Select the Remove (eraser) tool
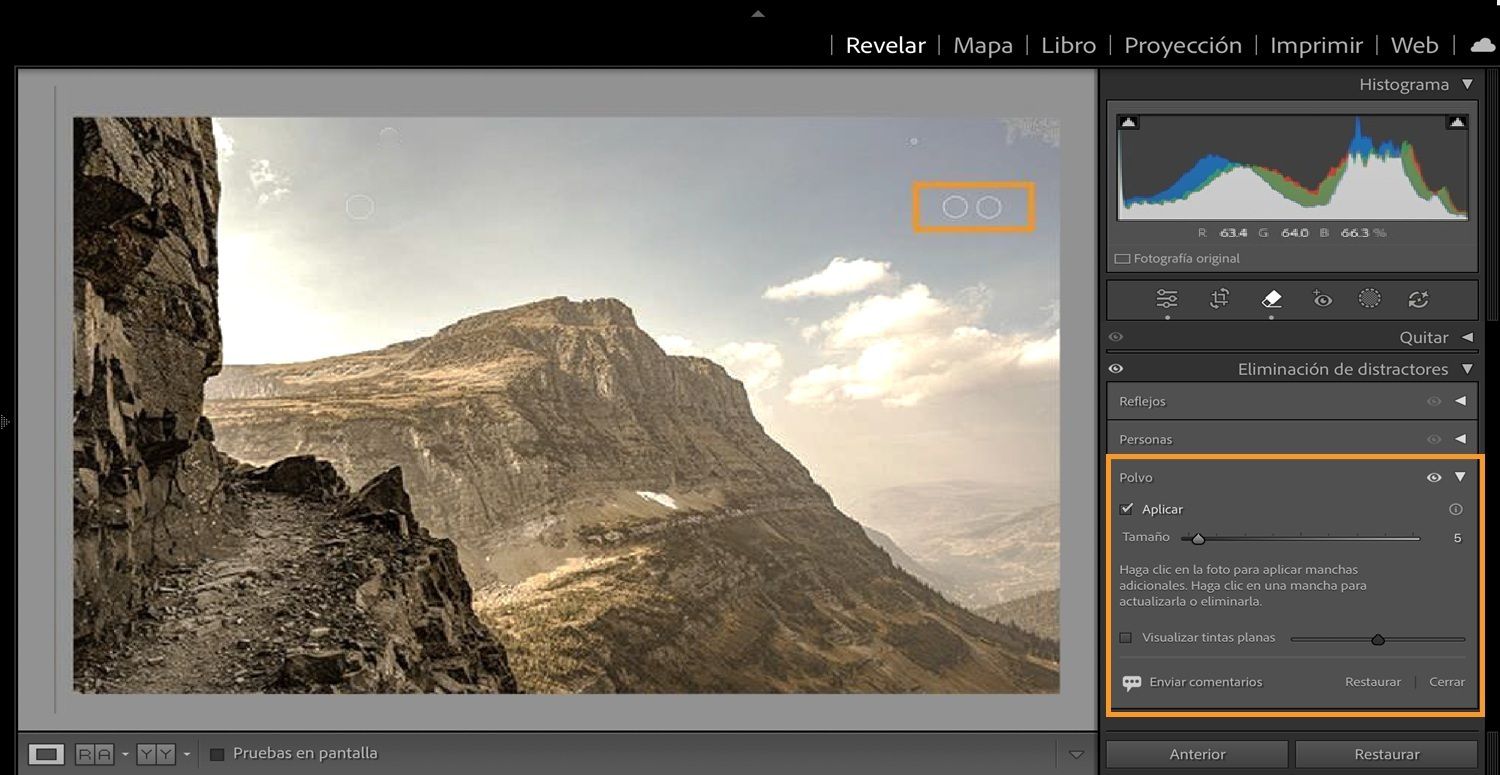This screenshot has width=1500, height=775. 1271,298
